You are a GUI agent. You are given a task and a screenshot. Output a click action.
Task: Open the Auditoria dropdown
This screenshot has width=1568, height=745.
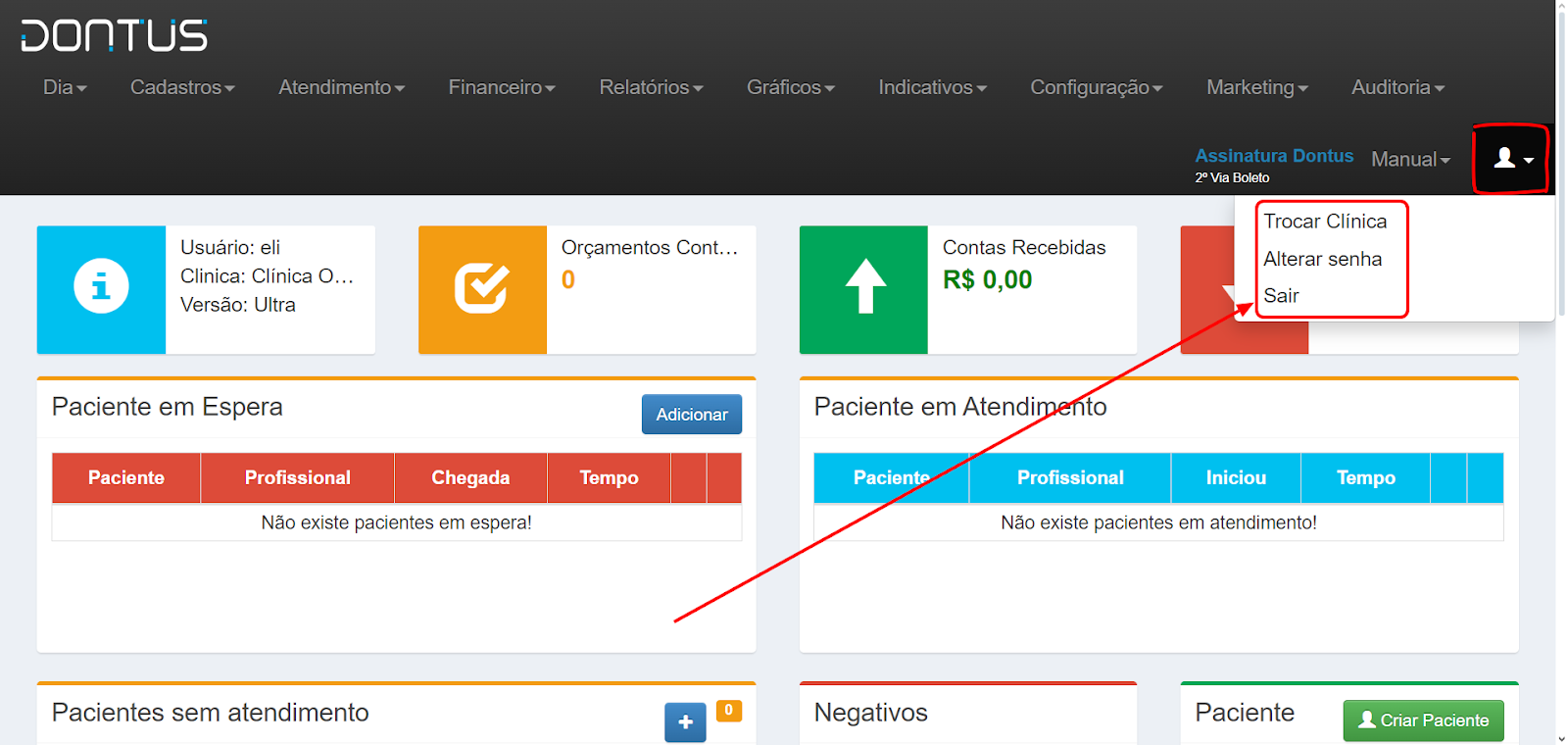(1397, 87)
